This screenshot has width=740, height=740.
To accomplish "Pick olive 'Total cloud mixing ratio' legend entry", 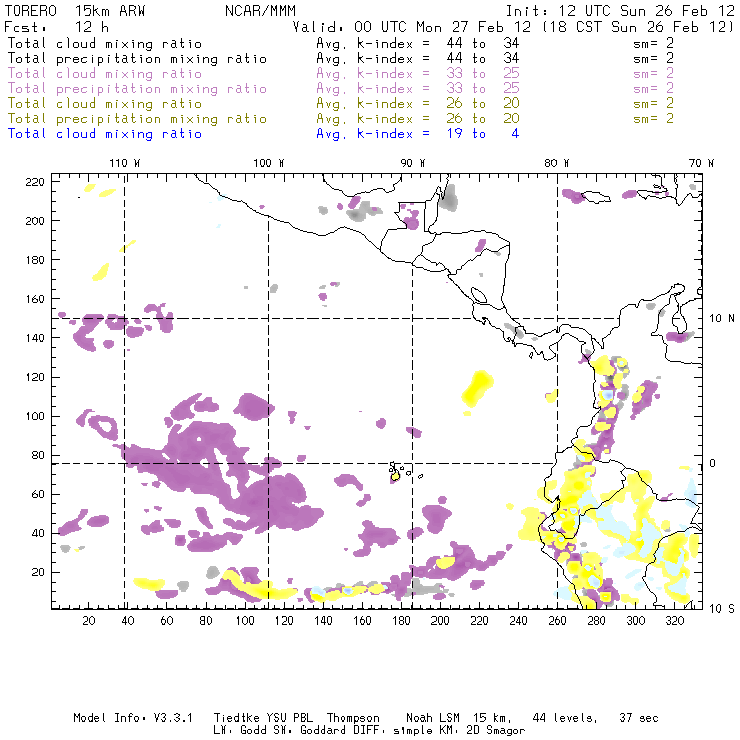I will pyautogui.click(x=105, y=103).
